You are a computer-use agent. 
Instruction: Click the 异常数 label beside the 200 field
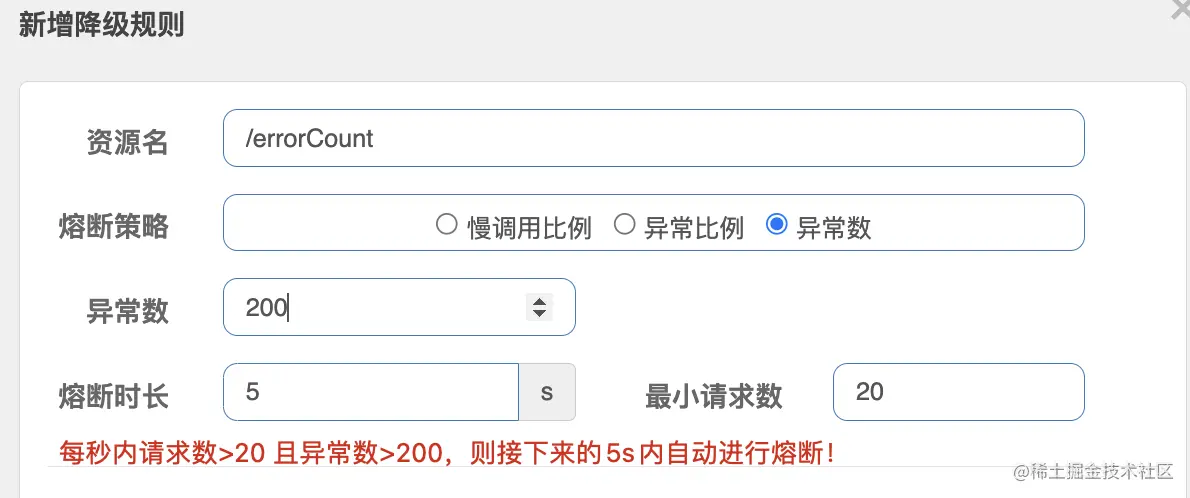point(127,311)
